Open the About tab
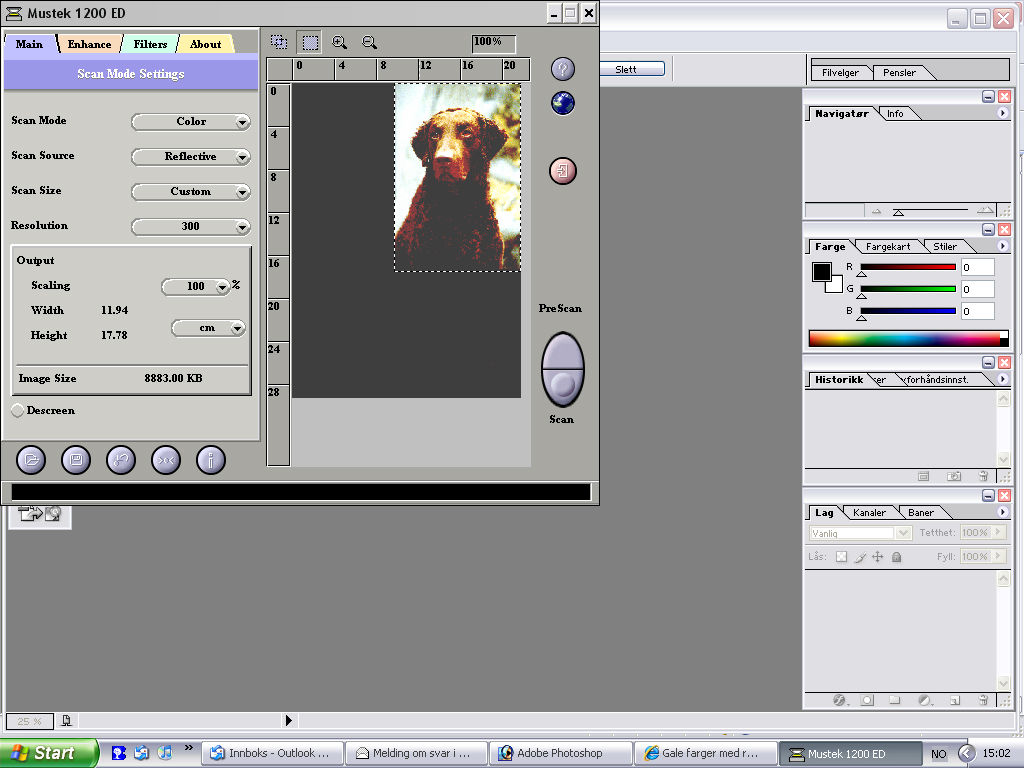 click(205, 44)
